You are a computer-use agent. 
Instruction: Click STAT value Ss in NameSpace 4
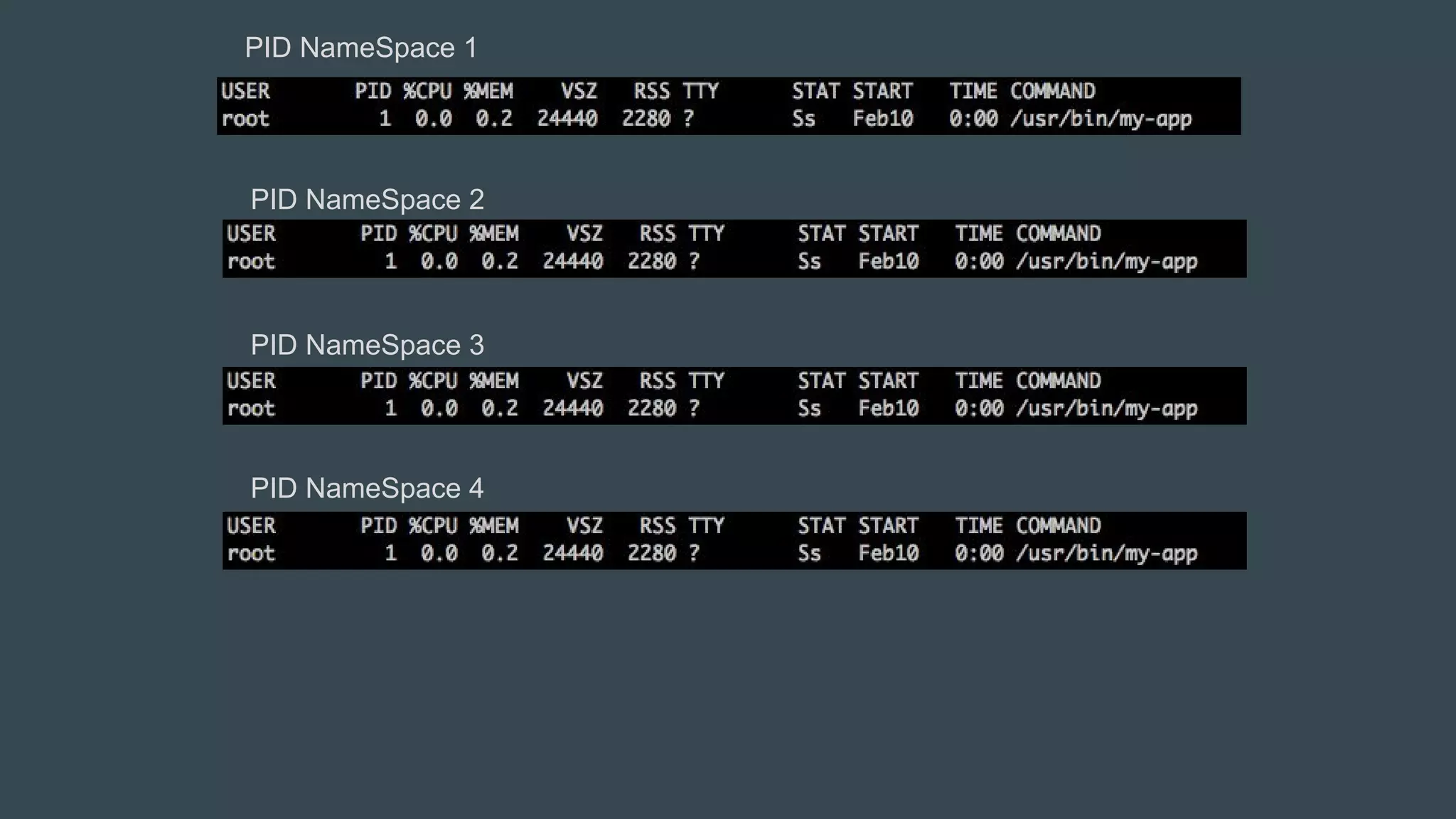tap(810, 554)
